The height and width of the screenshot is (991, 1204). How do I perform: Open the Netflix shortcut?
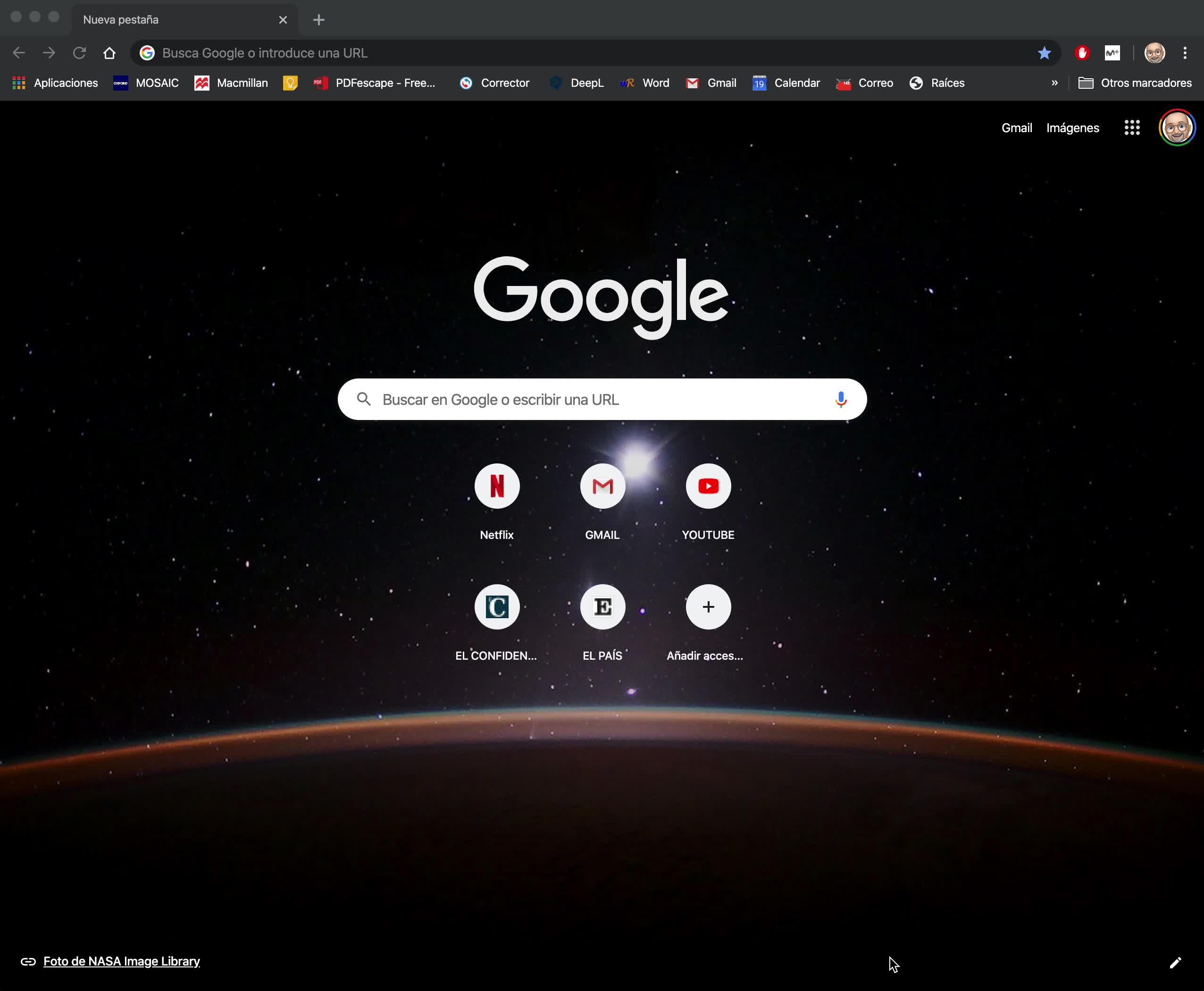pyautogui.click(x=496, y=487)
